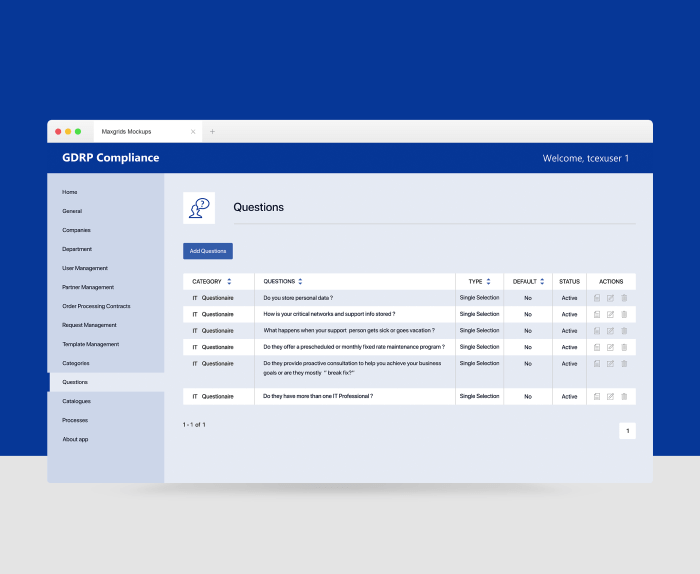Sort table by Questions column arrows
The image size is (700, 574).
tap(300, 282)
